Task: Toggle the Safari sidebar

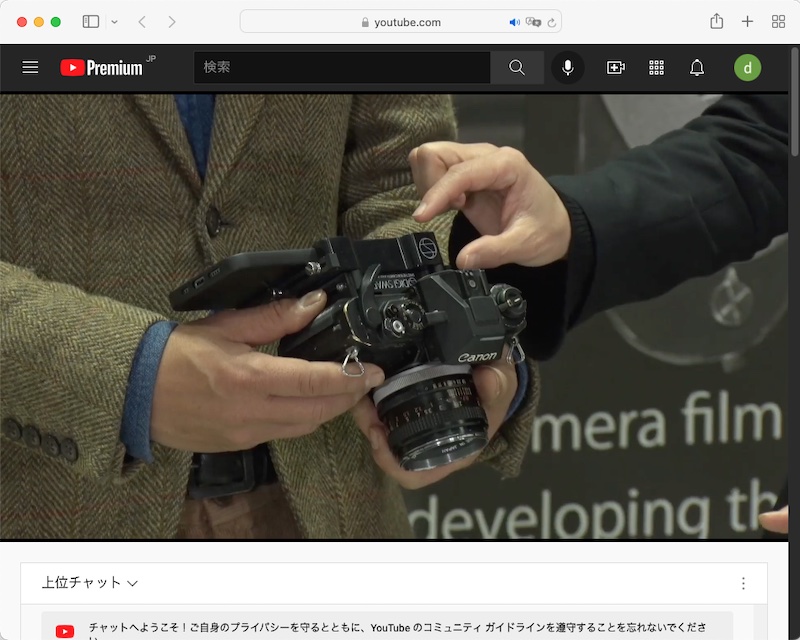Action: pyautogui.click(x=91, y=20)
